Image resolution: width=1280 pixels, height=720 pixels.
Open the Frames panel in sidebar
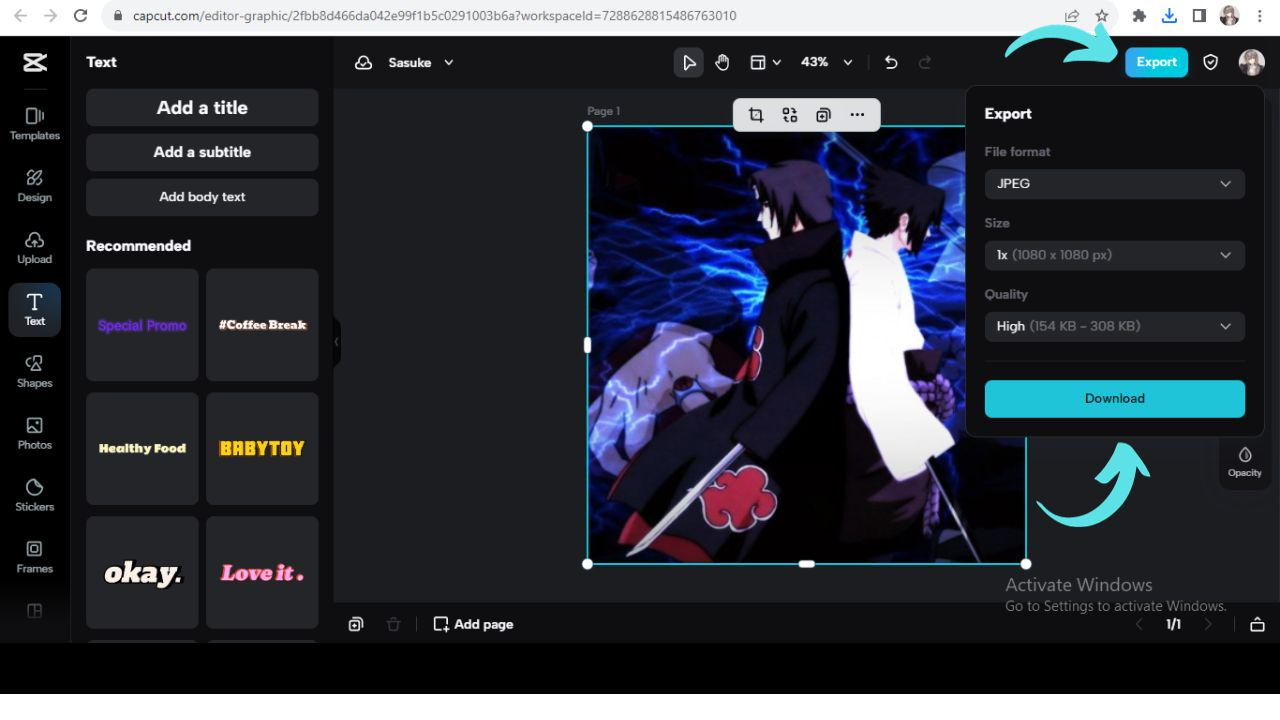(35, 558)
